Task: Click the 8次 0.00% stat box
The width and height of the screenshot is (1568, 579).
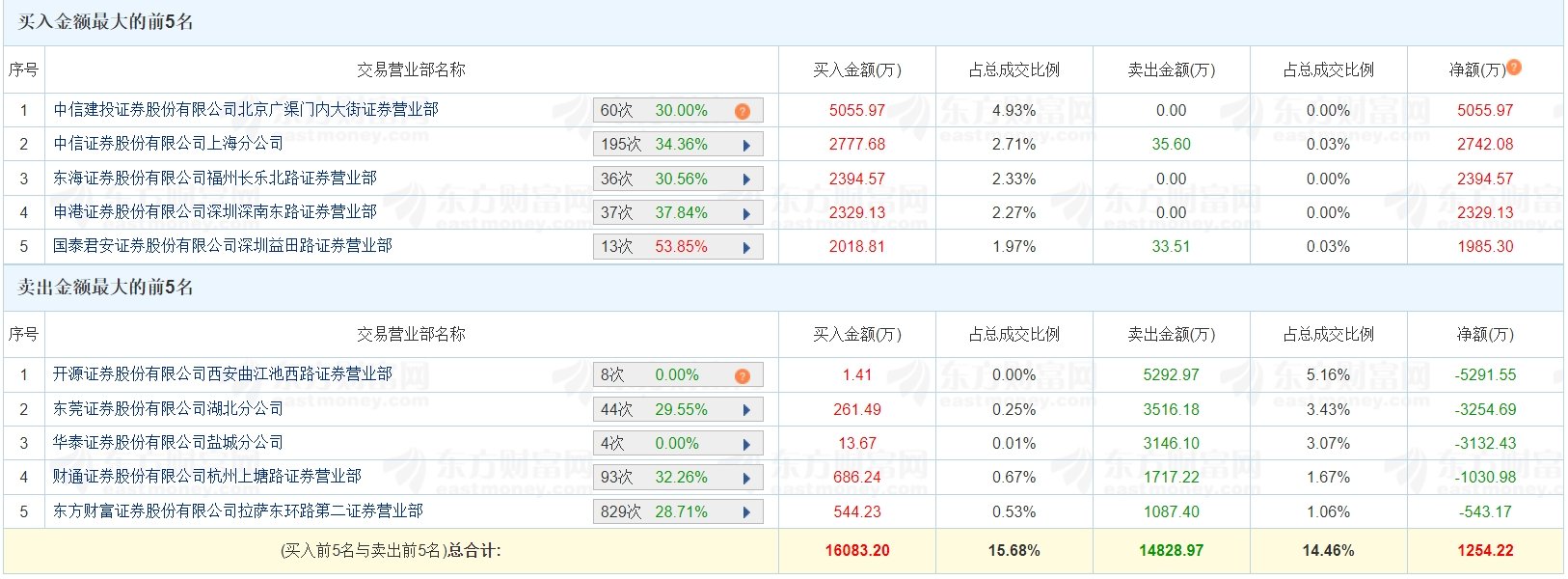Action: pyautogui.click(x=678, y=375)
